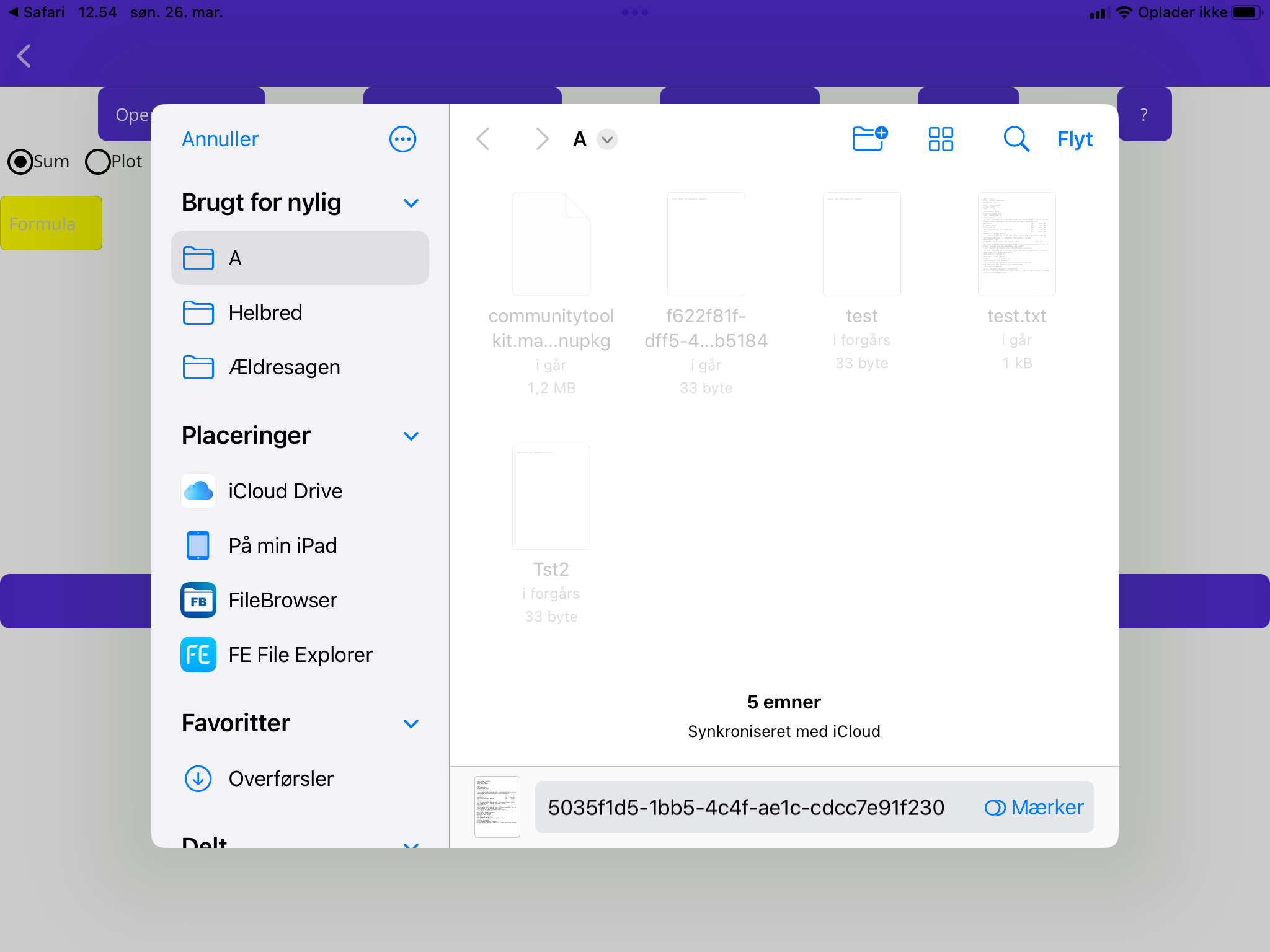Click the yellow Formula button
The width and height of the screenshot is (1270, 952).
tap(51, 223)
